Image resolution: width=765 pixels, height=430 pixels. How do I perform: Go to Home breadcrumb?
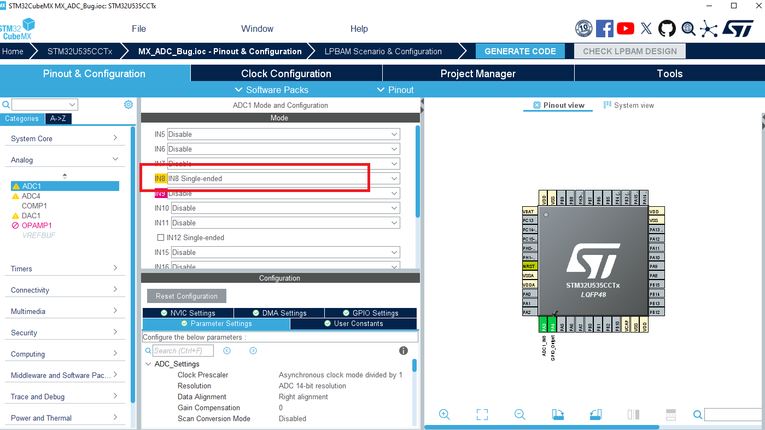13,51
